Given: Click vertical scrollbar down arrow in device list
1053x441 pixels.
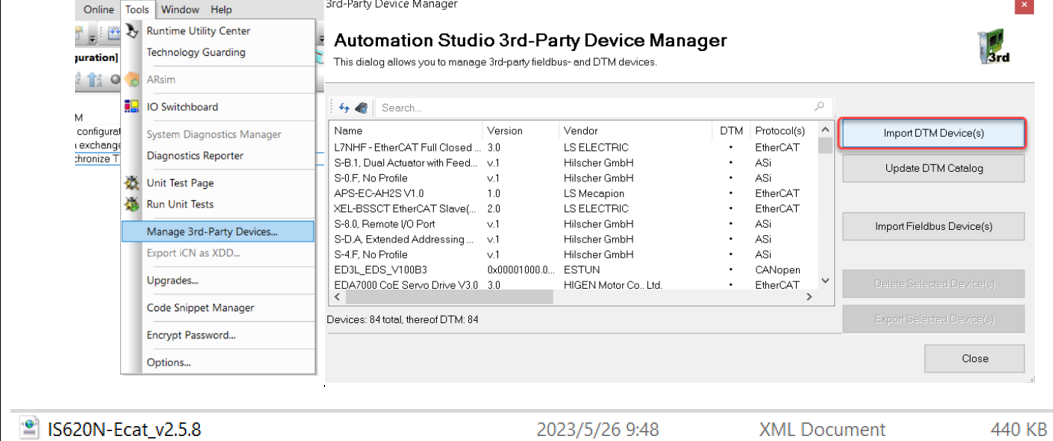Looking at the screenshot, I should point(825,281).
